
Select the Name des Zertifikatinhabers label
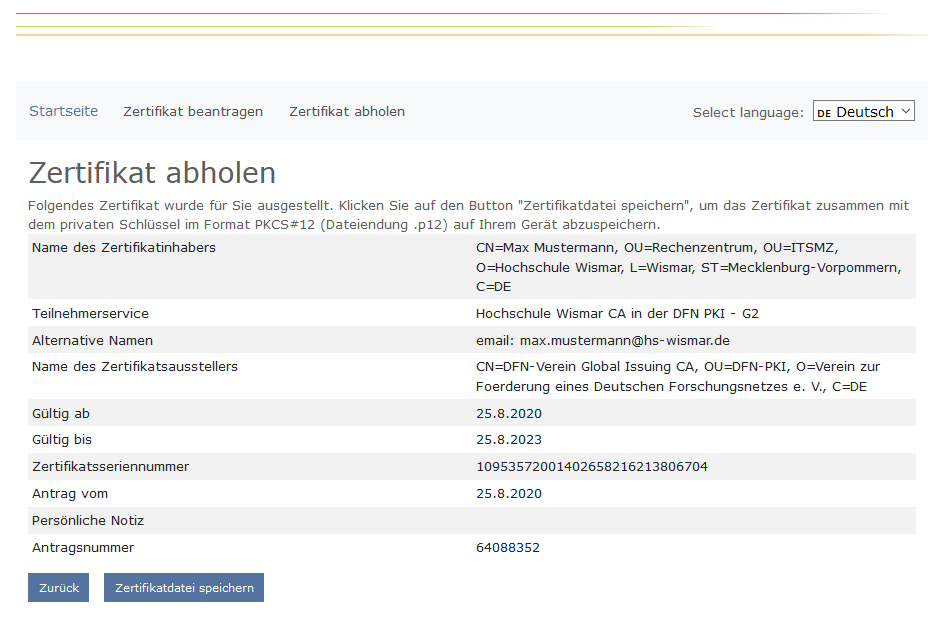(124, 248)
